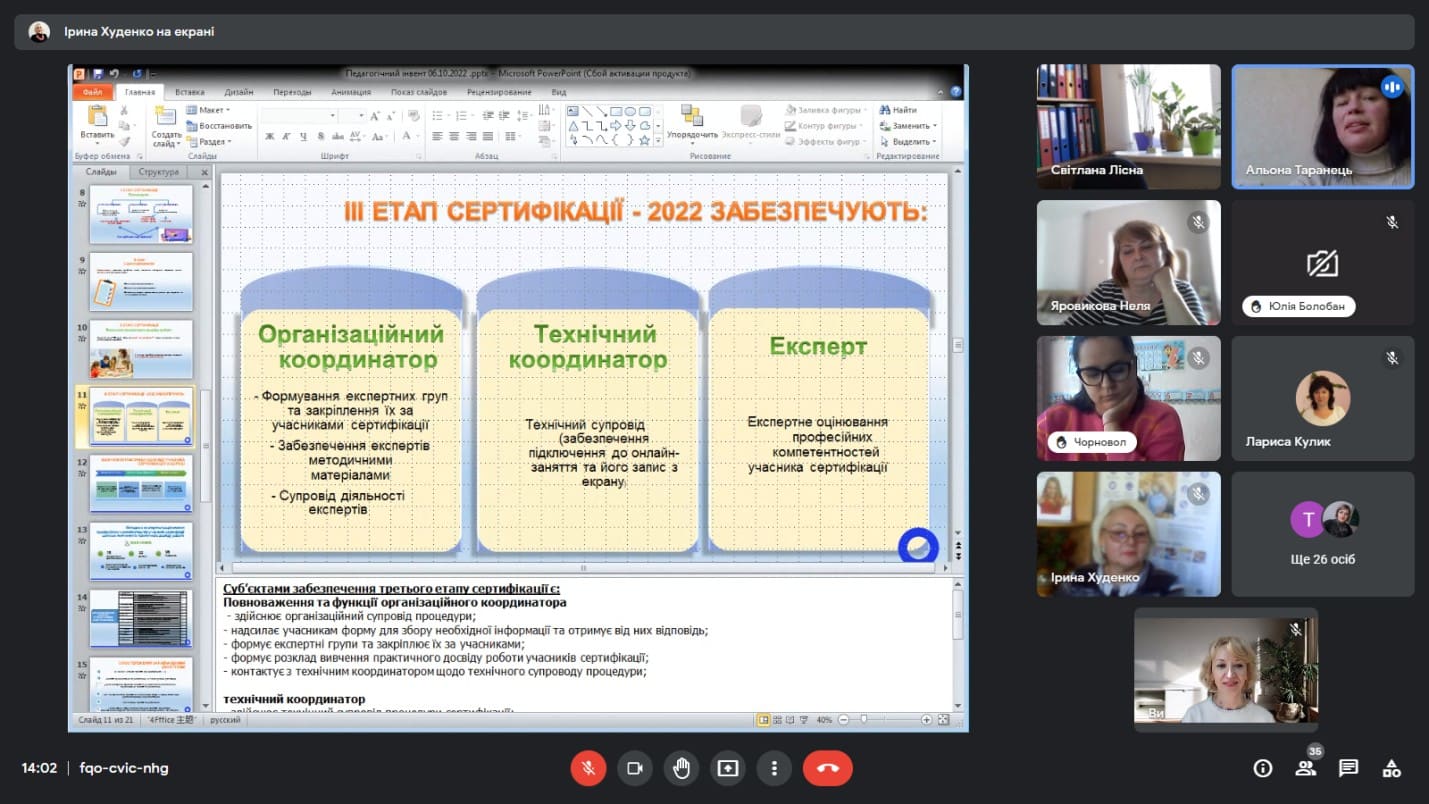The width and height of the screenshot is (1429, 804).
Task: Leave the call with the red hang-up button
Action: 828,768
